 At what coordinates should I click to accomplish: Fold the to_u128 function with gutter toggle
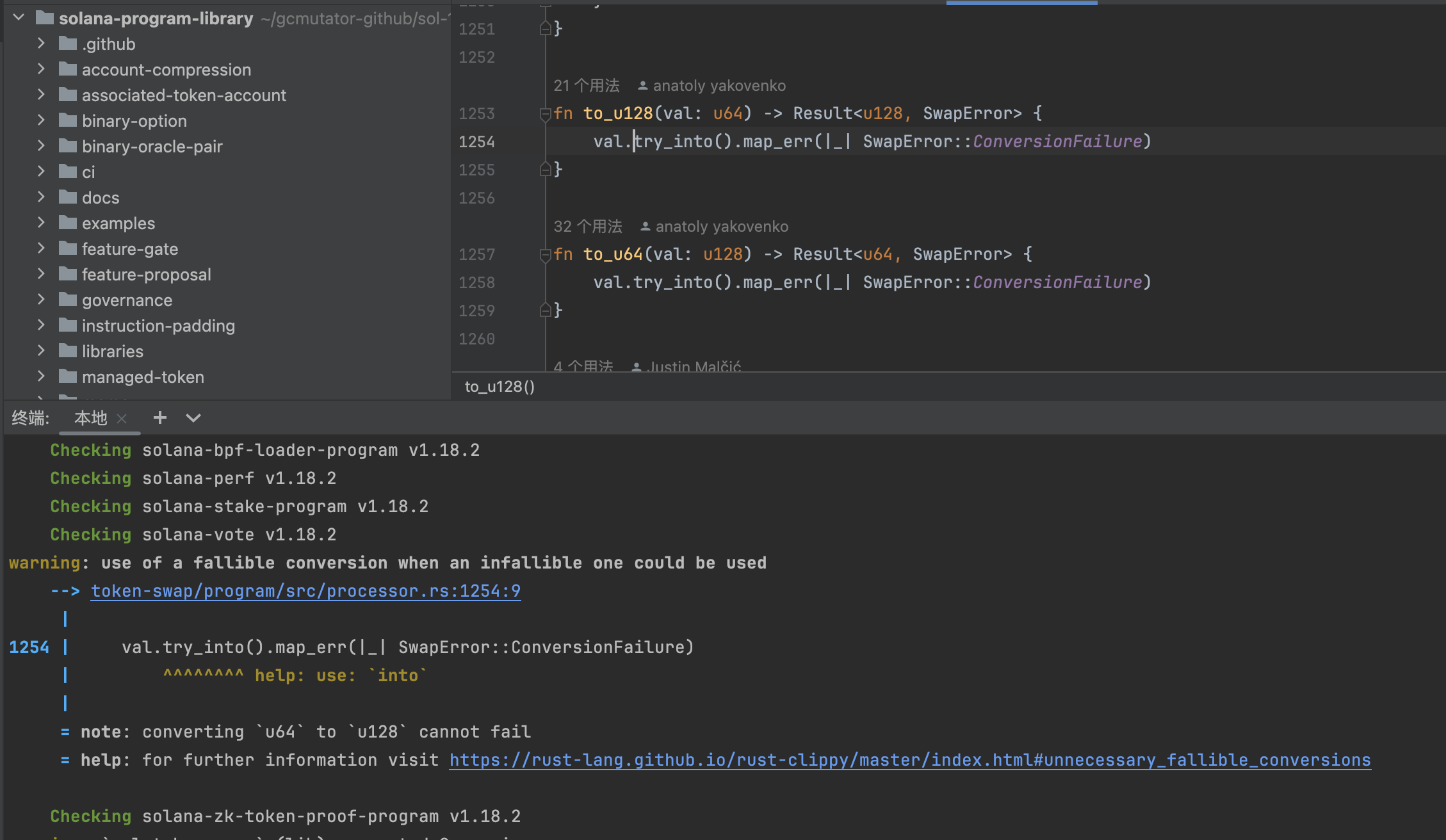coord(545,114)
